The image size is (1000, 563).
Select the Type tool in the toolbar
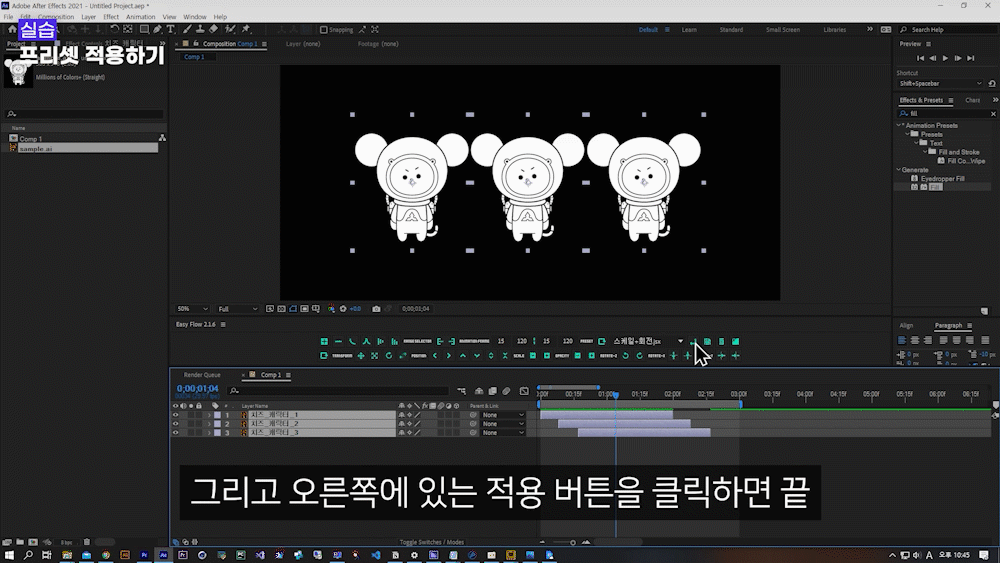pos(171,29)
